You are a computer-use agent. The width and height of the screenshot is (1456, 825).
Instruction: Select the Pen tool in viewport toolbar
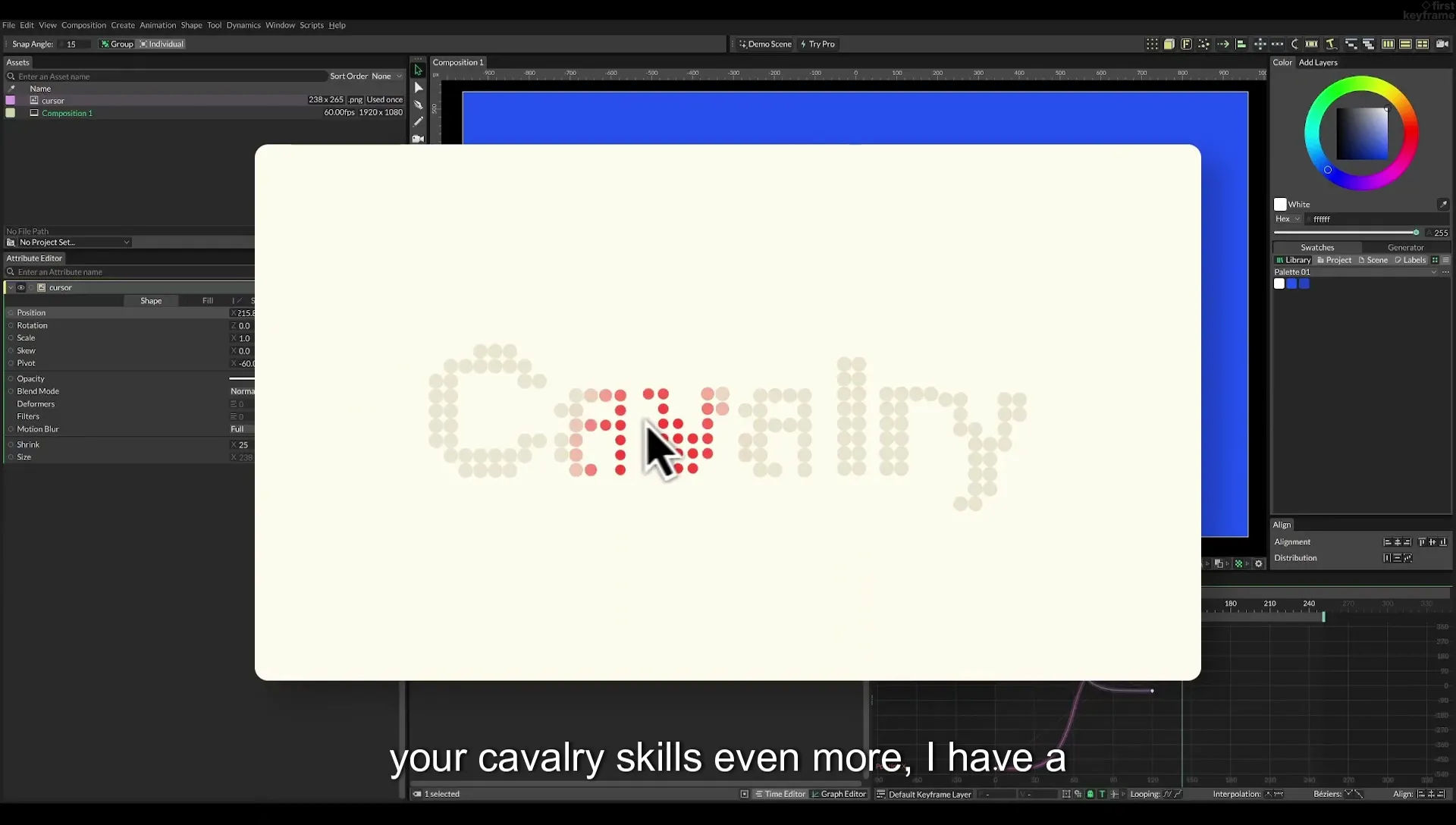(418, 105)
